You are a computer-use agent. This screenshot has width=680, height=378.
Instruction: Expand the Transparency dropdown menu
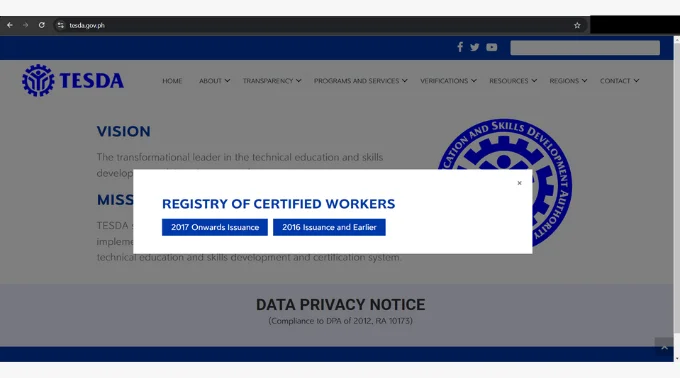tap(271, 81)
